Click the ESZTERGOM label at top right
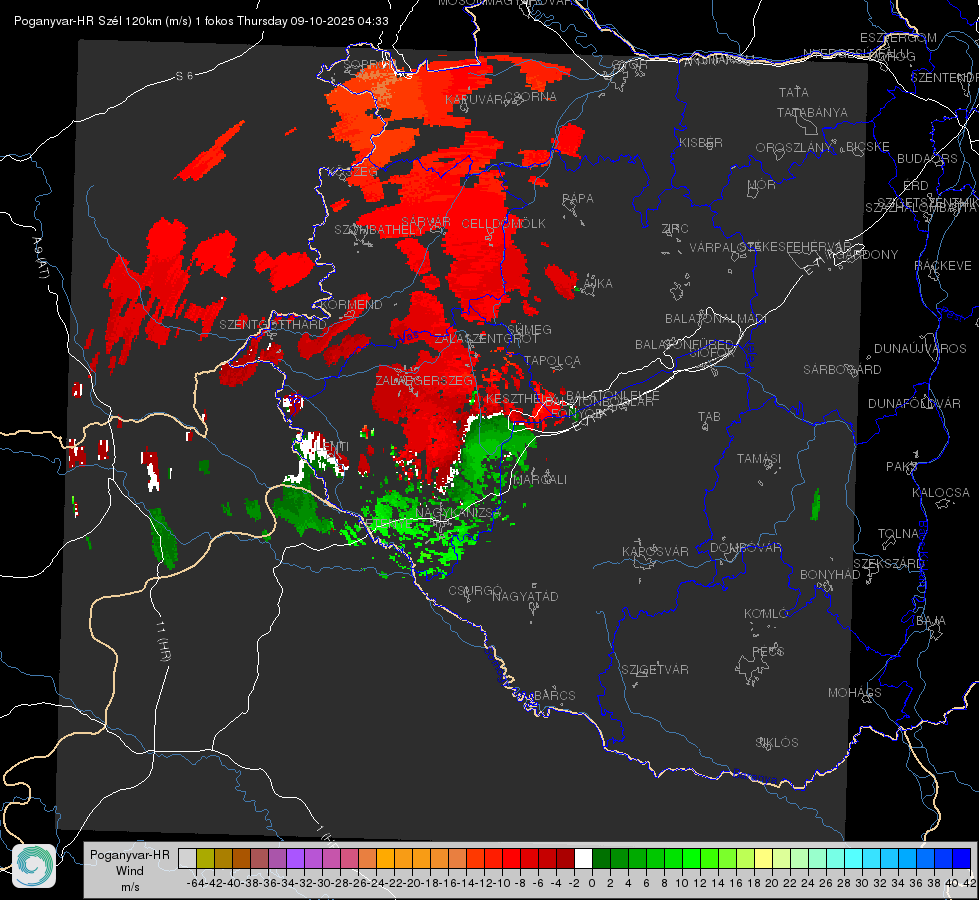Screen dimensions: 979x900 coord(898,38)
